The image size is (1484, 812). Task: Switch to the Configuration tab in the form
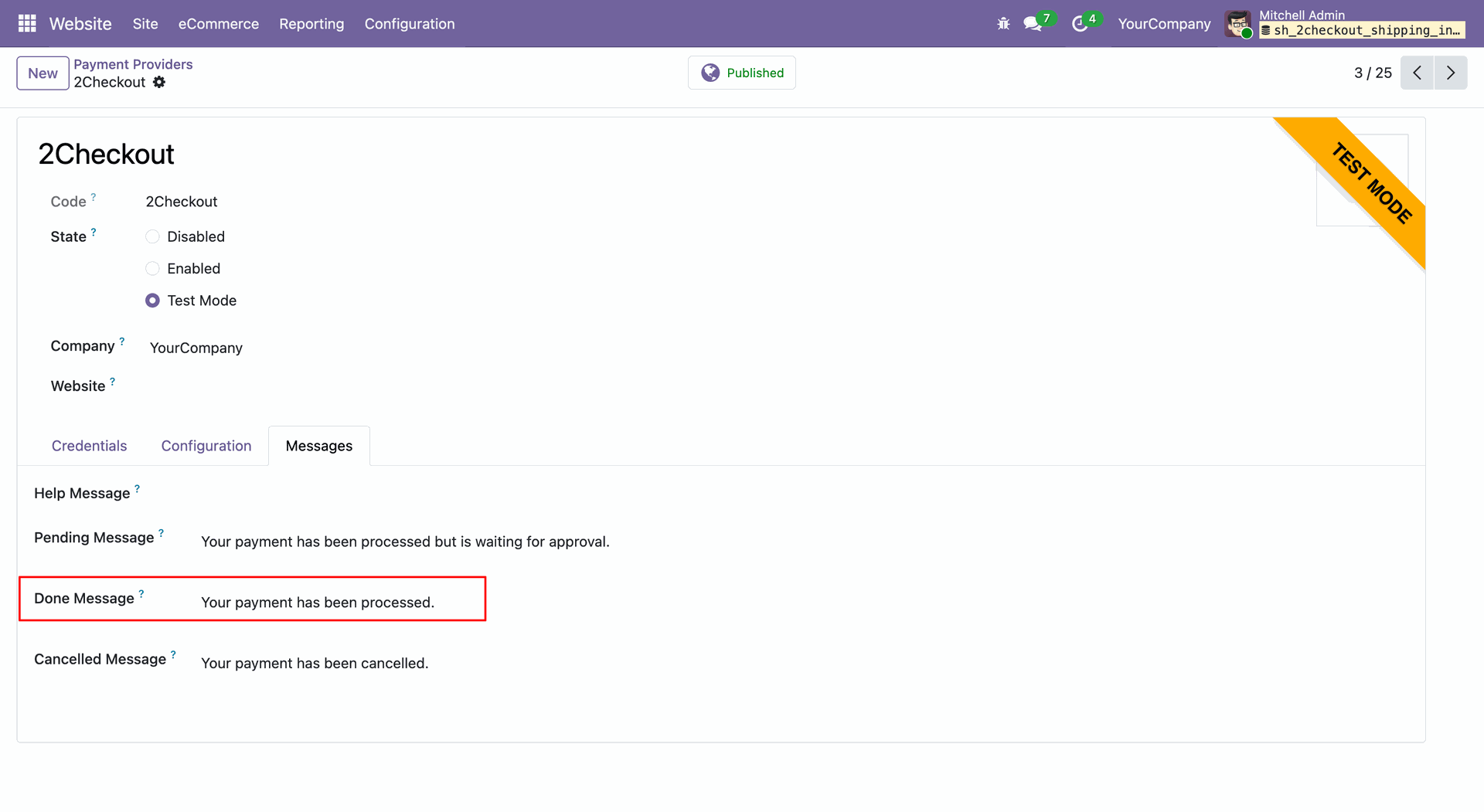206,446
